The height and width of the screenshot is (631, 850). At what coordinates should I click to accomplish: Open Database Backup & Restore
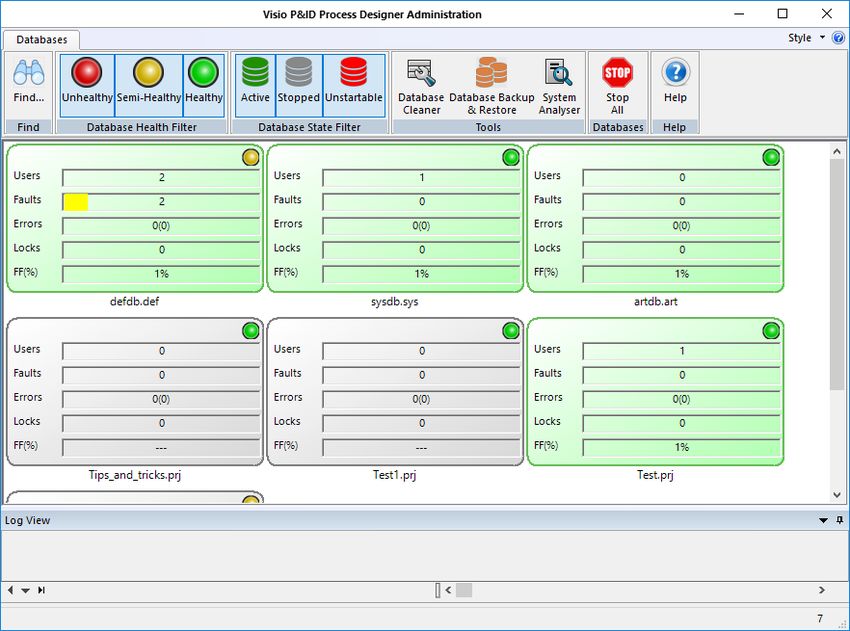[492, 87]
